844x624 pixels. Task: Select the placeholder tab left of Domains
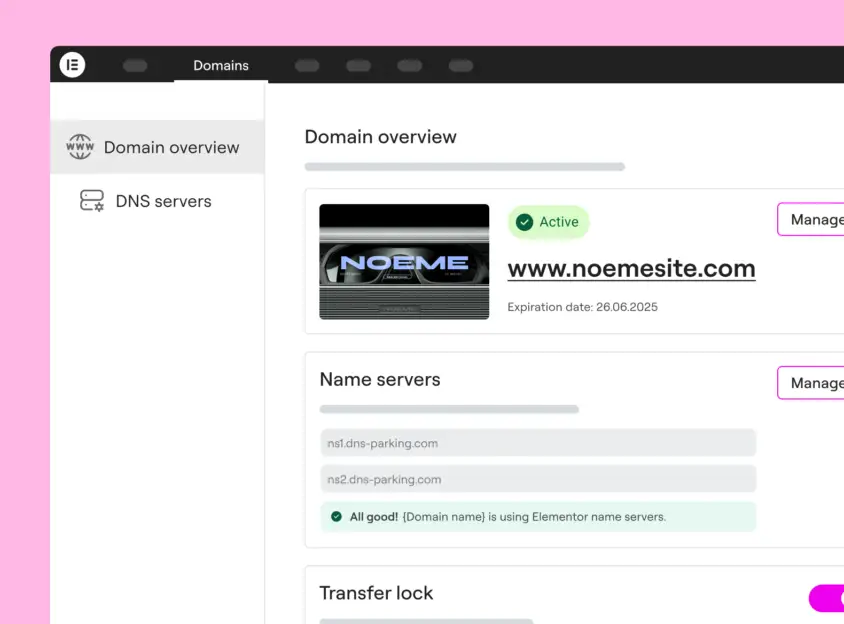tap(135, 66)
